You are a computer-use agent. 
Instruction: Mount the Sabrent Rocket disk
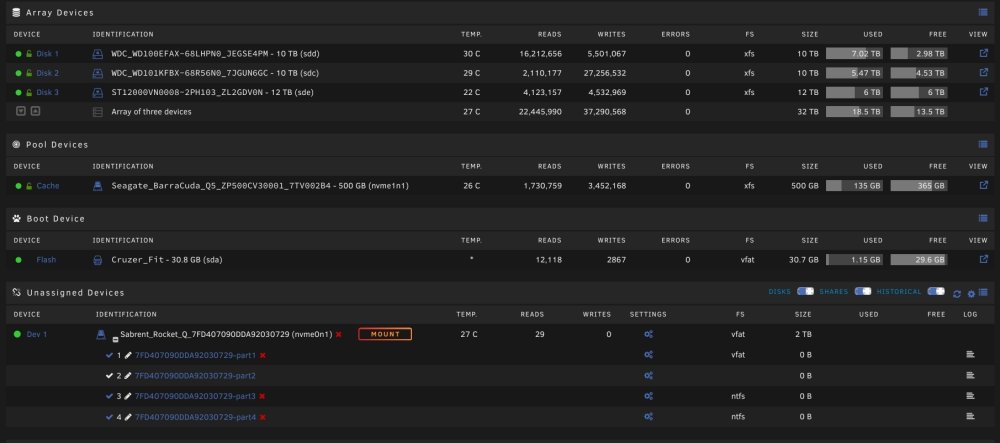[385, 334]
